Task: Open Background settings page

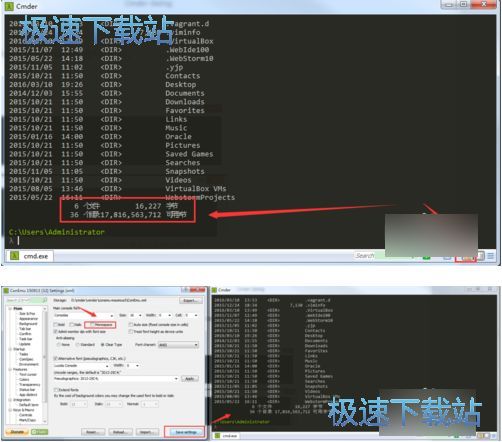Action: (x=28, y=324)
